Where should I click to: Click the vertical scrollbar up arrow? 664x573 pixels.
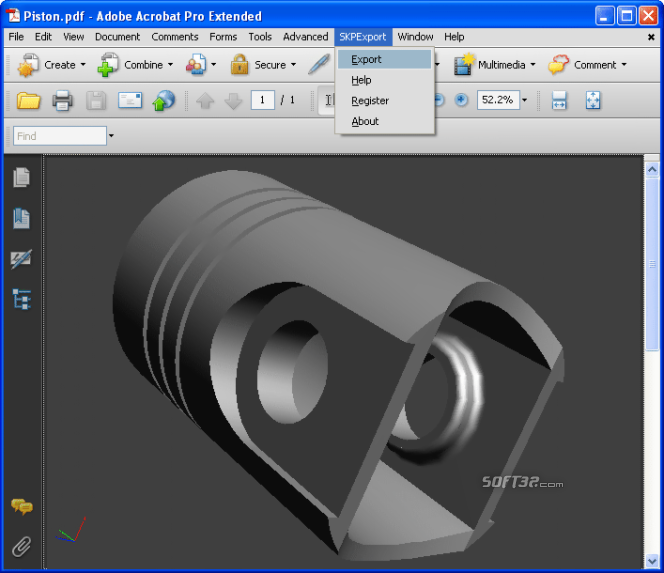tap(652, 169)
